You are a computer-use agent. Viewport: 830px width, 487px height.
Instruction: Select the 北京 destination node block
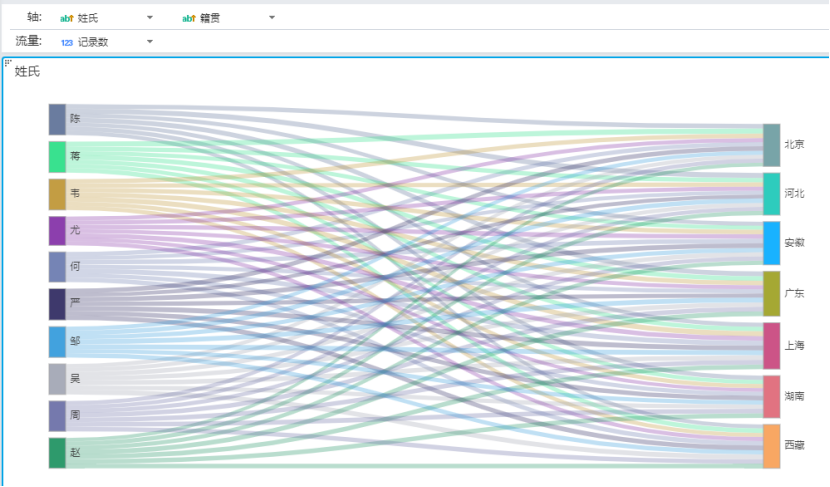click(772, 145)
